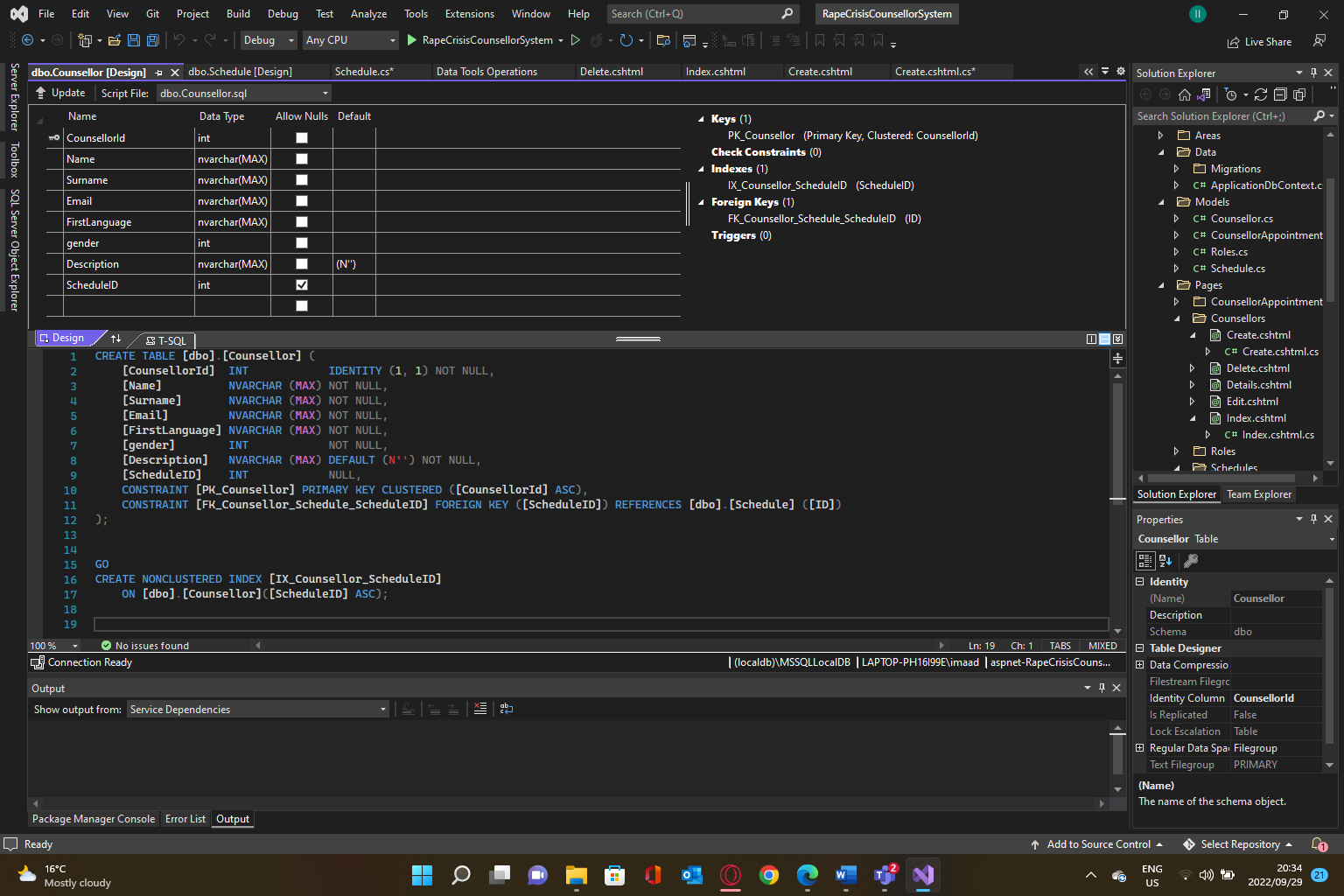
Task: Click the Save All toolbar icon
Action: pyautogui.click(x=152, y=40)
